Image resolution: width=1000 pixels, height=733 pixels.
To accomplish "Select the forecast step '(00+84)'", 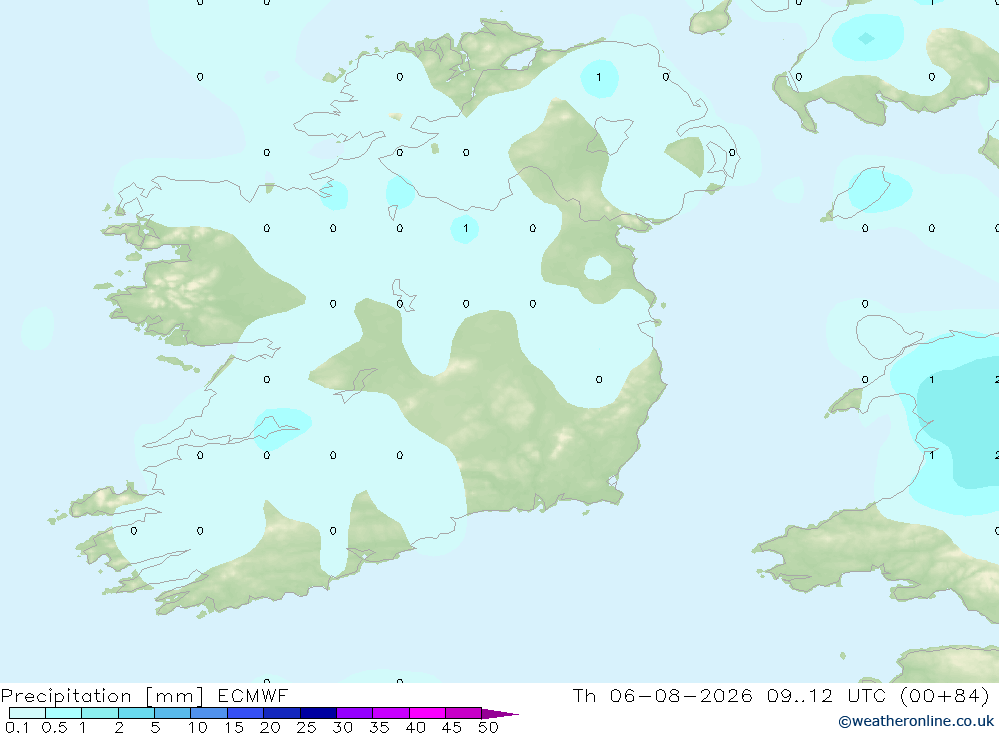I will point(945,695).
